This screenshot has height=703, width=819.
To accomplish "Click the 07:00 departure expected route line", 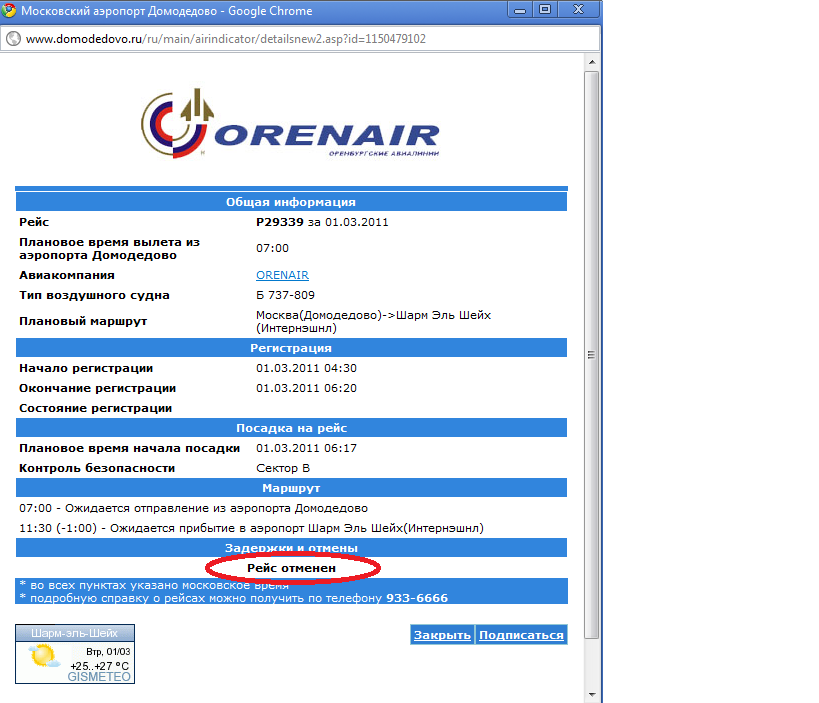I will (193, 508).
